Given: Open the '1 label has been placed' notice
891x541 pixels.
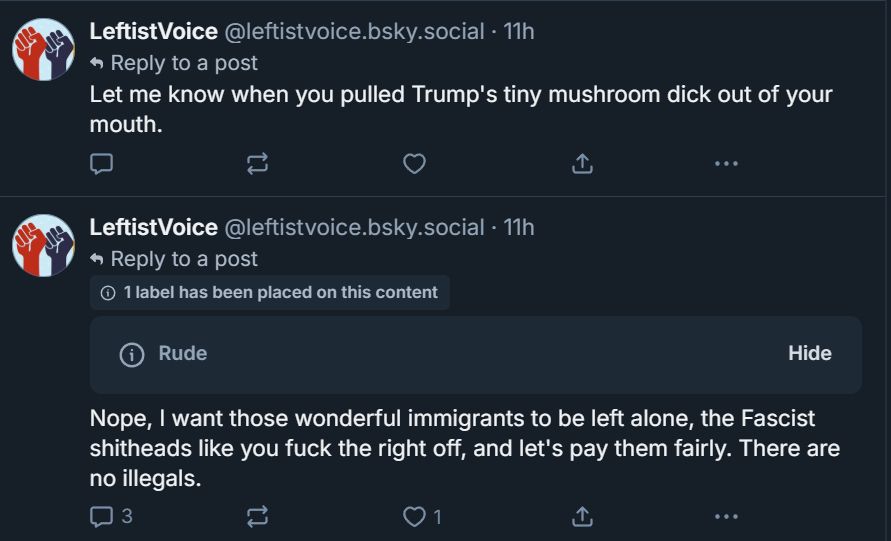Looking at the screenshot, I should point(270,293).
